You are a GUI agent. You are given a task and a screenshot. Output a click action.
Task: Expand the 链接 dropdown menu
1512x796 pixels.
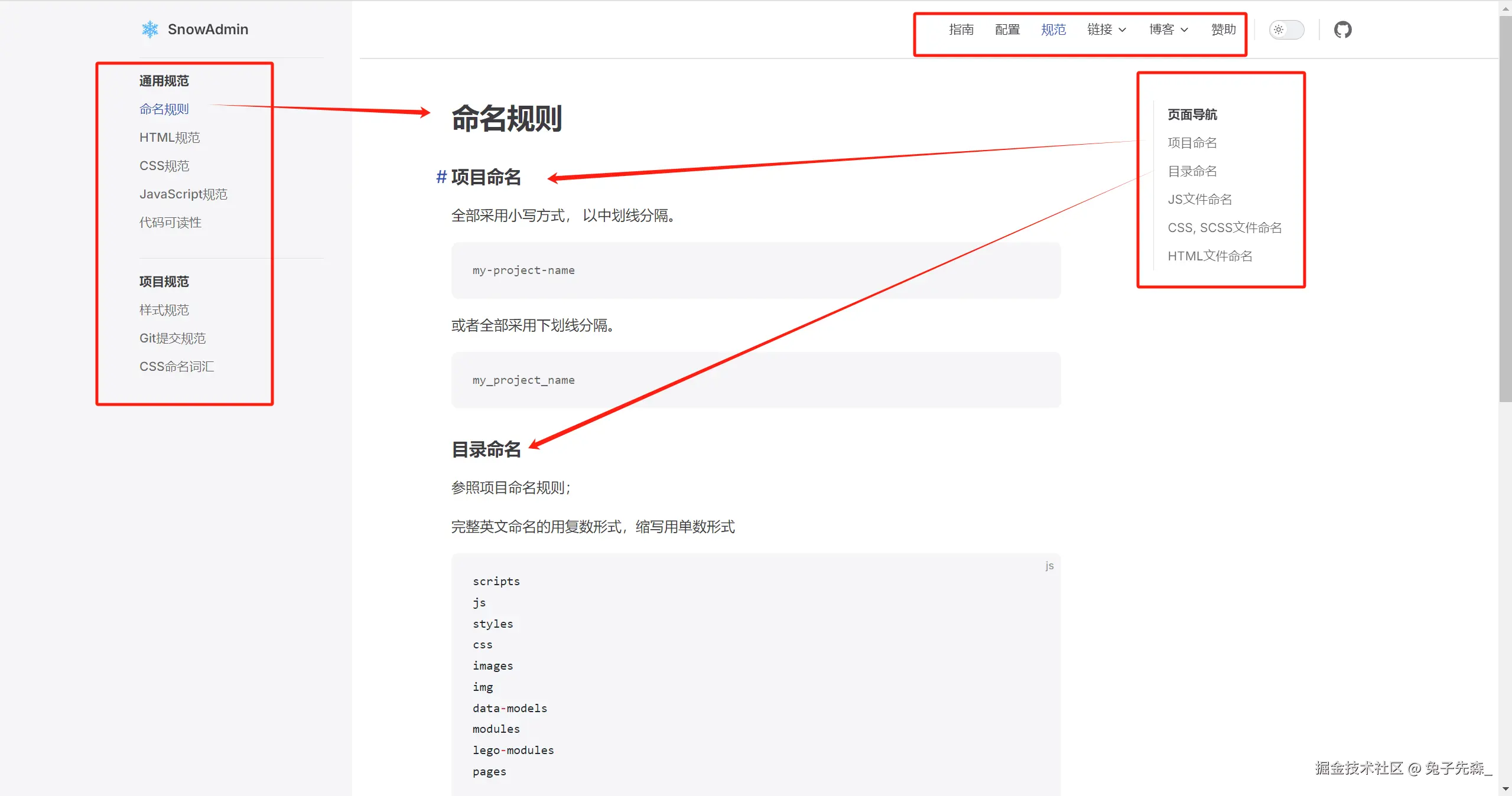[x=1106, y=30]
